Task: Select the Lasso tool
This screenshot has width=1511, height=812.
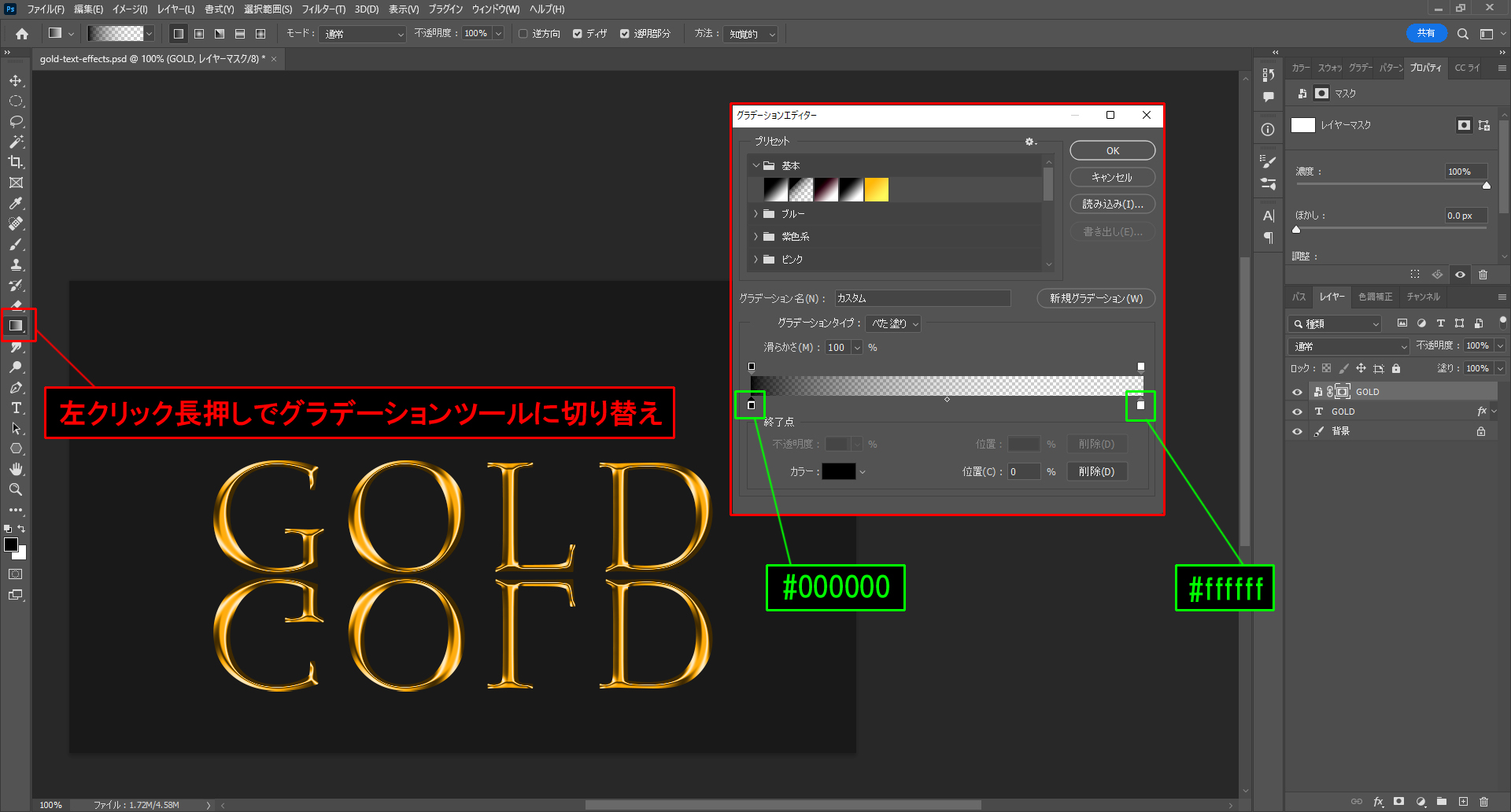Action: [16, 122]
